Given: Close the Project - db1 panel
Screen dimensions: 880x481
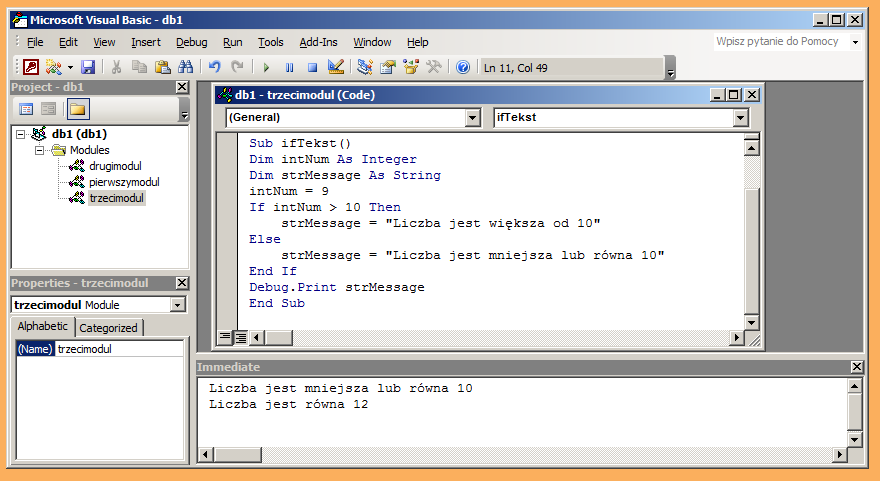Looking at the screenshot, I should coord(182,87).
